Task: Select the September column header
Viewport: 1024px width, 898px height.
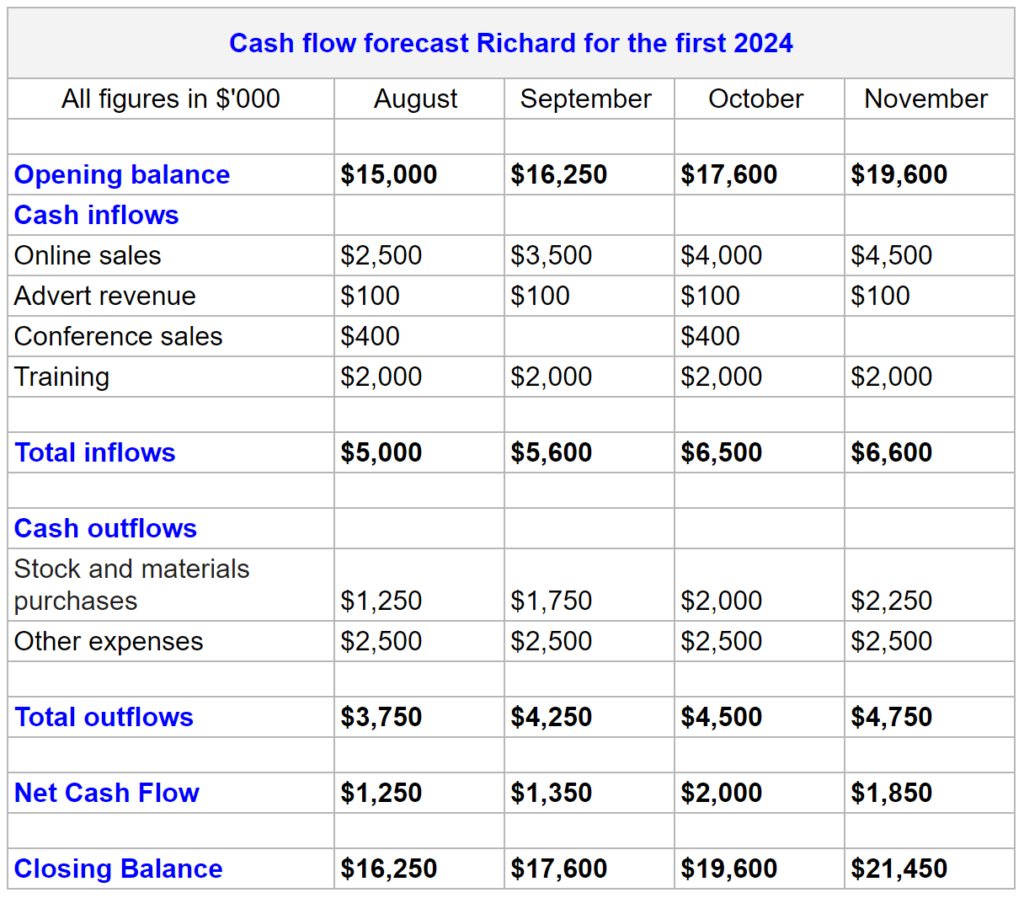Action: (x=586, y=99)
